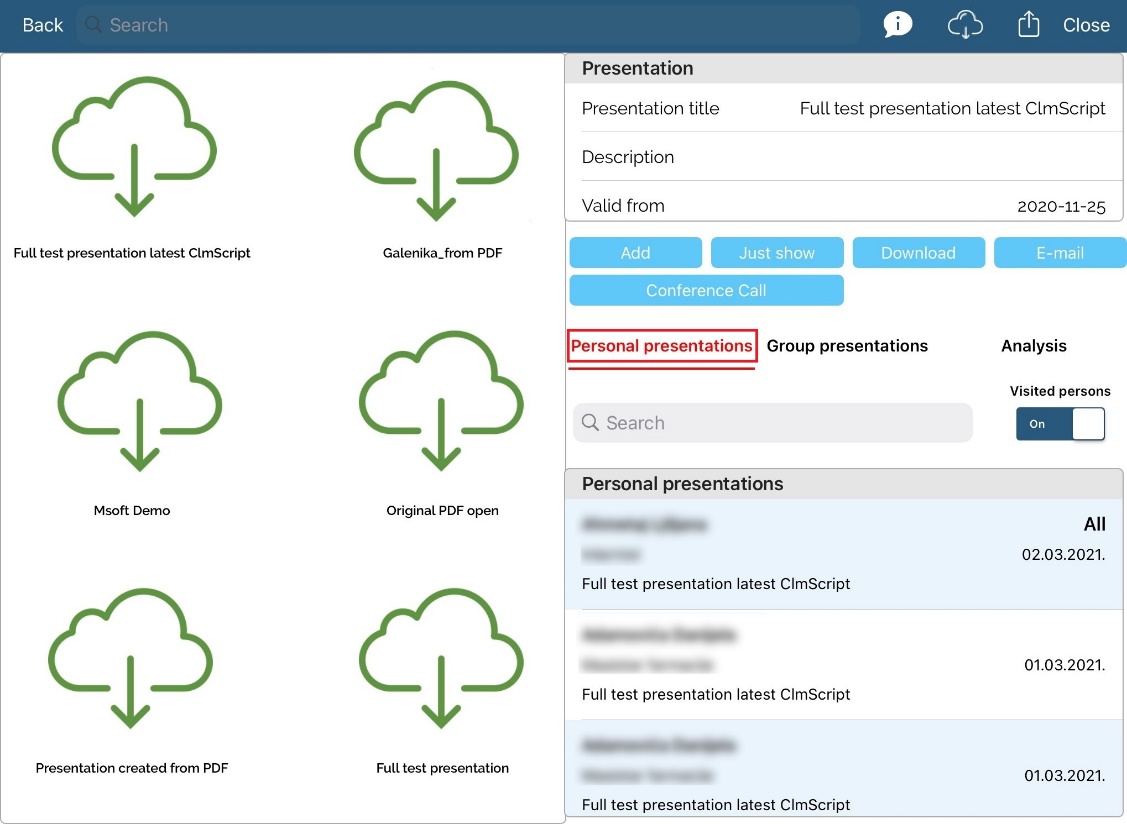Switch to Group presentations tab

point(847,346)
